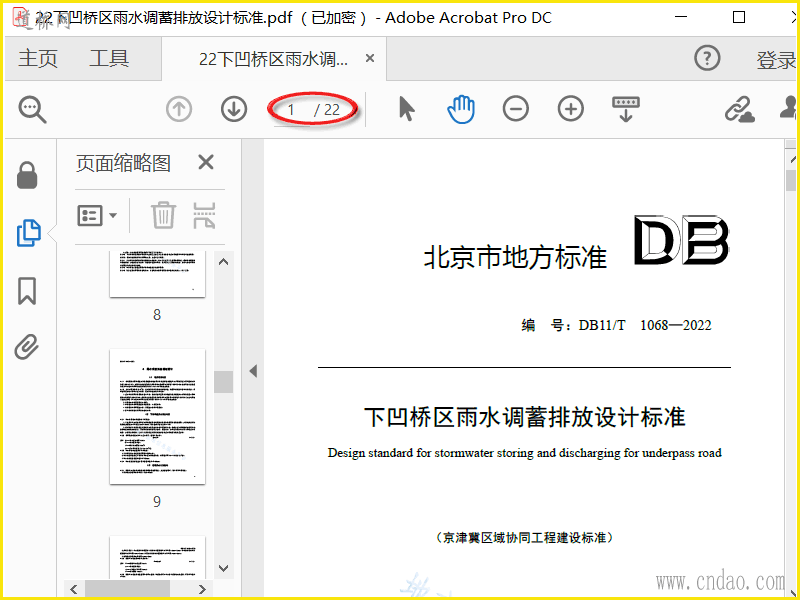Select the arrow selection tool

pos(407,109)
